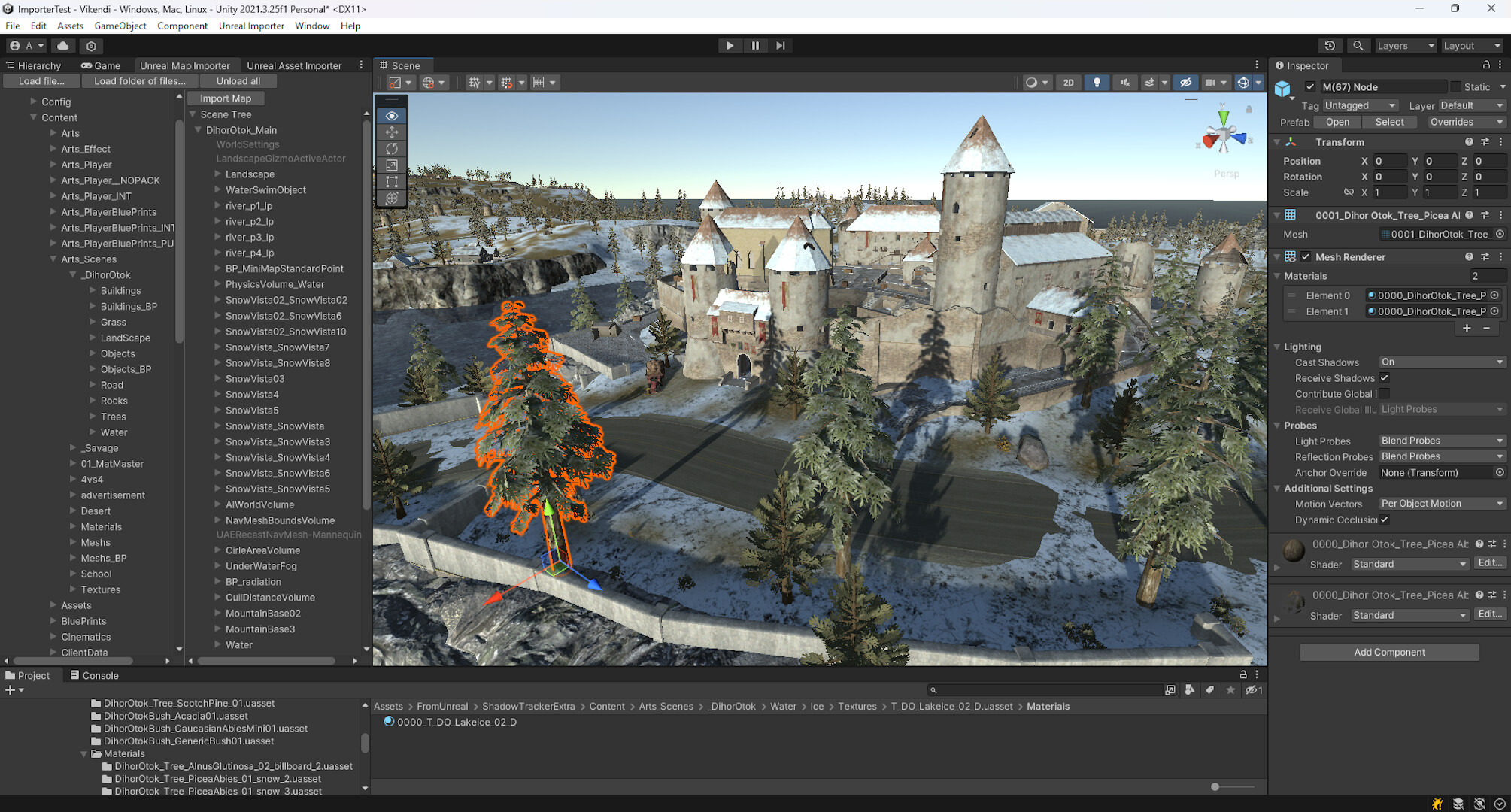Uncheck Receive Shadows in Mesh Renderer
Image resolution: width=1511 pixels, height=812 pixels.
[x=1384, y=378]
